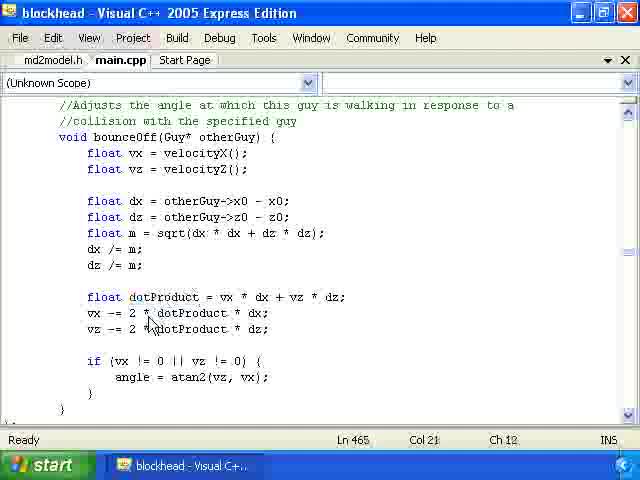Viewport: 640px width, 480px height.
Task: Maximize the Visual C++ window
Action: click(603, 12)
